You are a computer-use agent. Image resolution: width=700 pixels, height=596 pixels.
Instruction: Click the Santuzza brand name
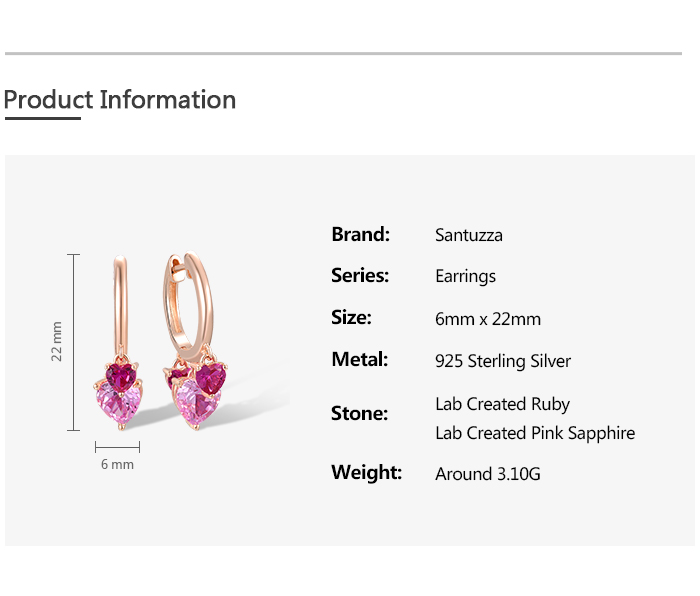click(x=469, y=236)
